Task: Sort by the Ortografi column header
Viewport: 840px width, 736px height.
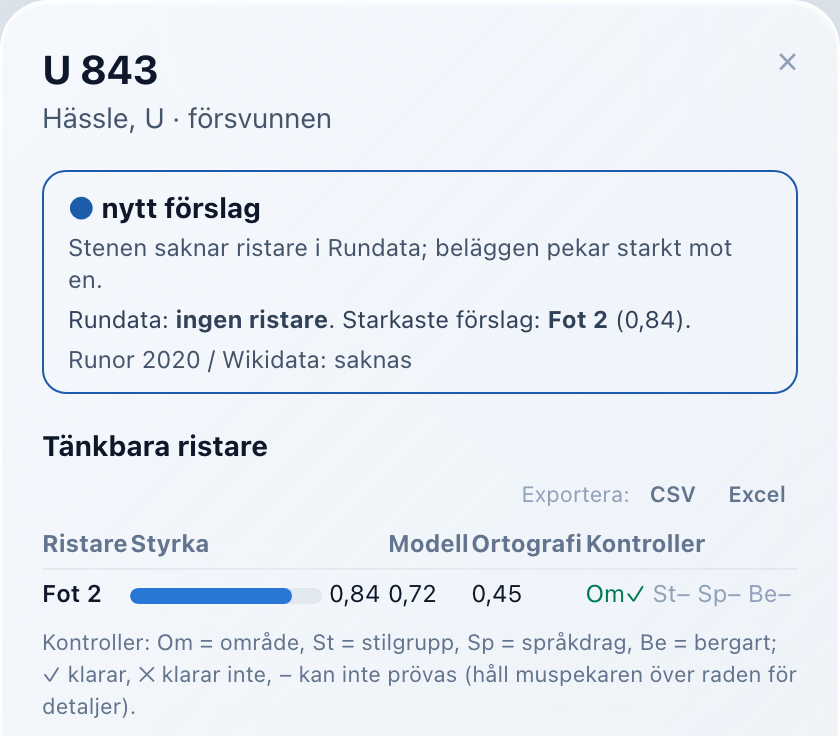Action: click(x=526, y=544)
